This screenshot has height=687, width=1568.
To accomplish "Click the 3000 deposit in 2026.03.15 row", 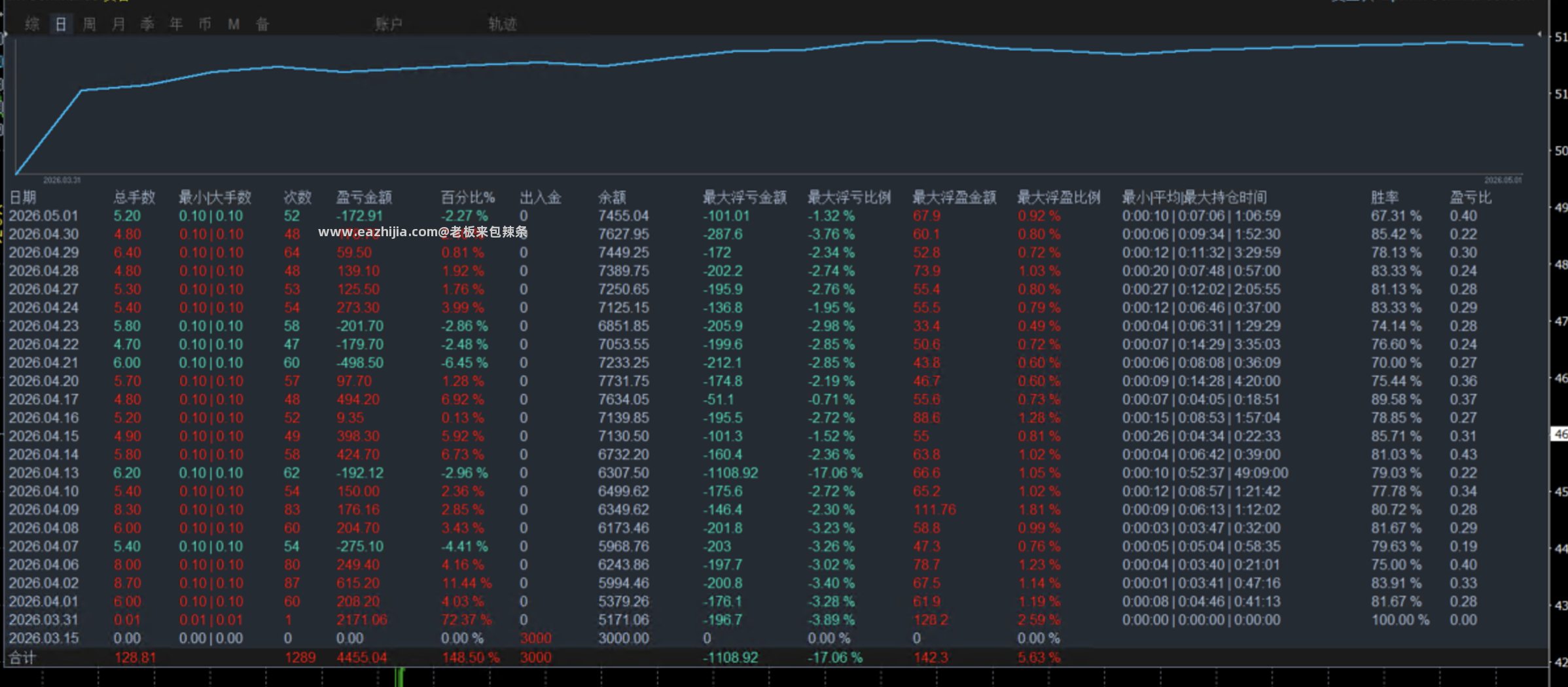I will (x=536, y=638).
